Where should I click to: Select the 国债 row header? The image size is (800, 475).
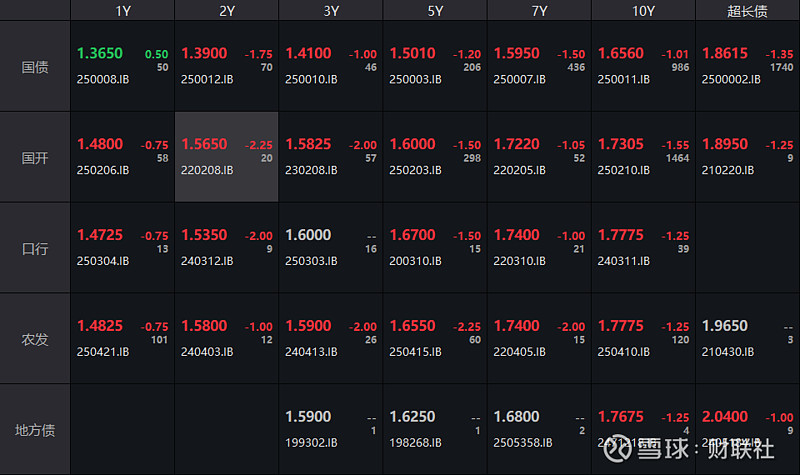click(35, 67)
